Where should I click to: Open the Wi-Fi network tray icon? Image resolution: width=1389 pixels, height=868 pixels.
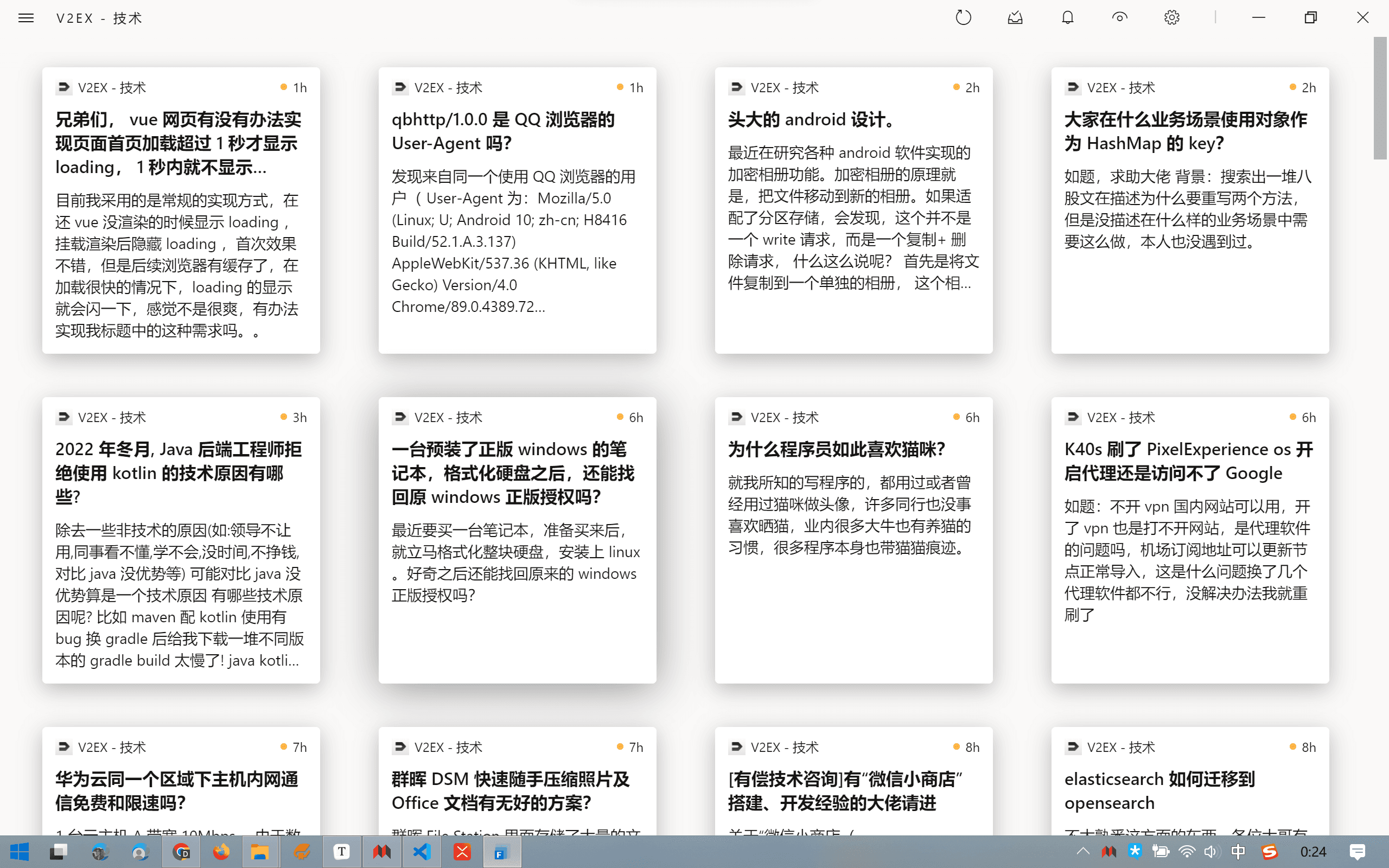[x=1187, y=851]
